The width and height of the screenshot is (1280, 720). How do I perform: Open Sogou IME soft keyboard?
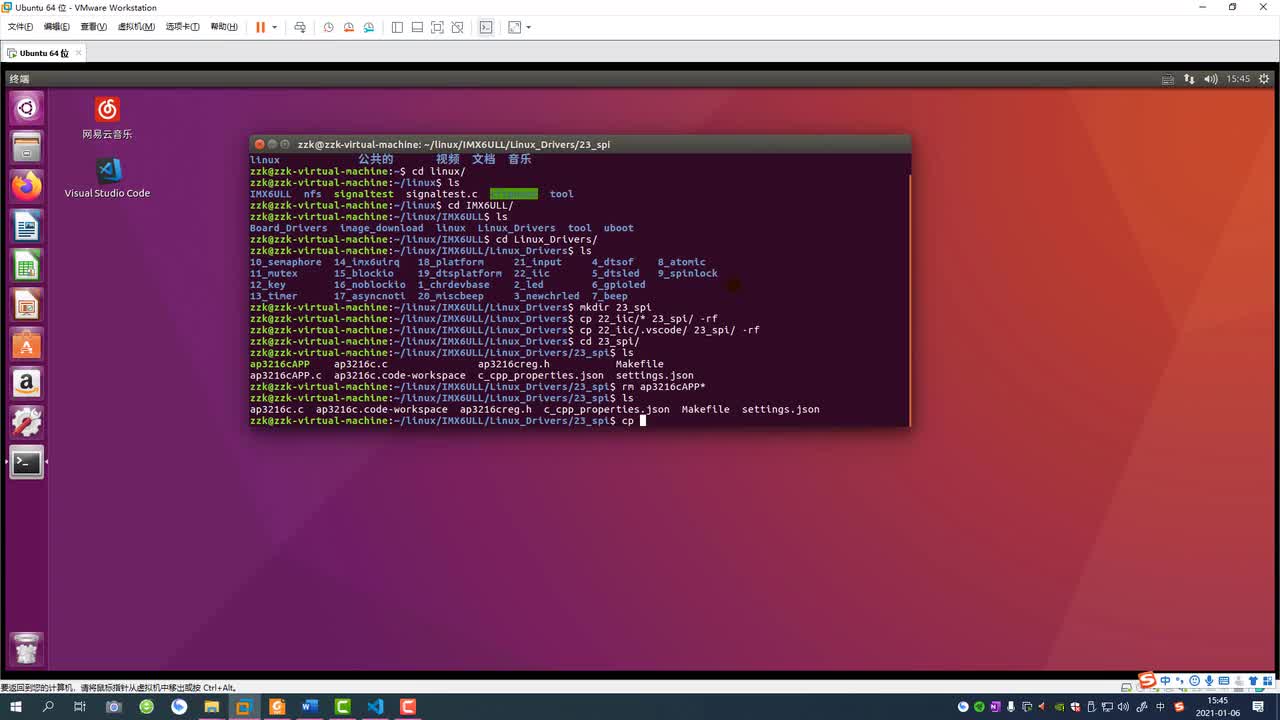[1225, 681]
